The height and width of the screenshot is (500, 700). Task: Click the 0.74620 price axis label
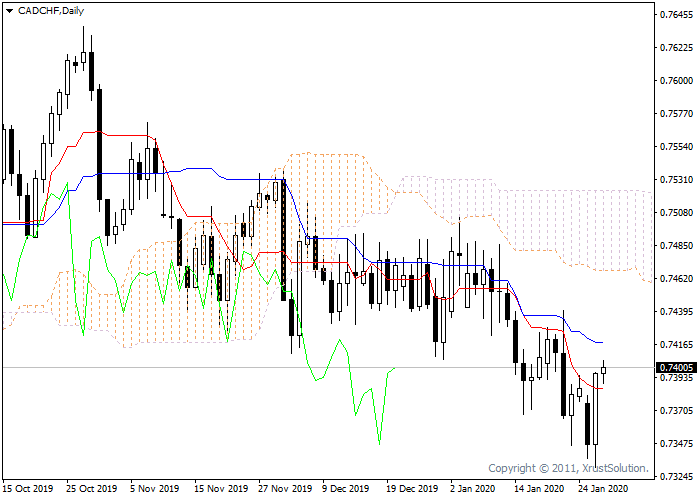tap(676, 279)
